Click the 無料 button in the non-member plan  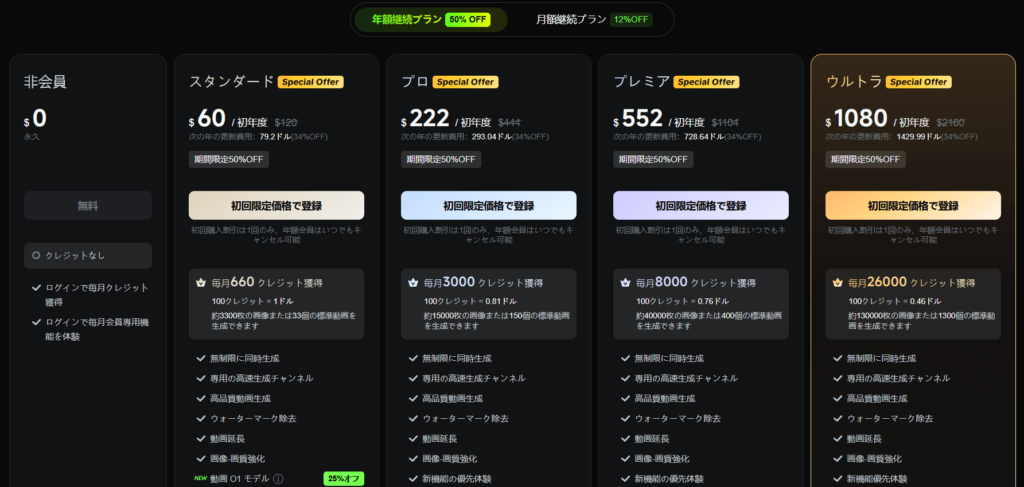point(88,205)
